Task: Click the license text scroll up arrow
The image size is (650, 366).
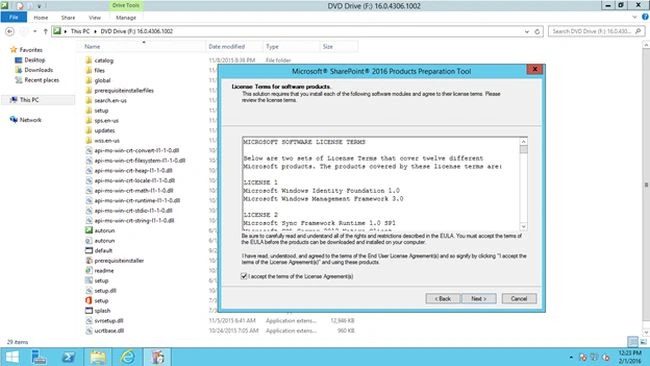Action: 524,142
